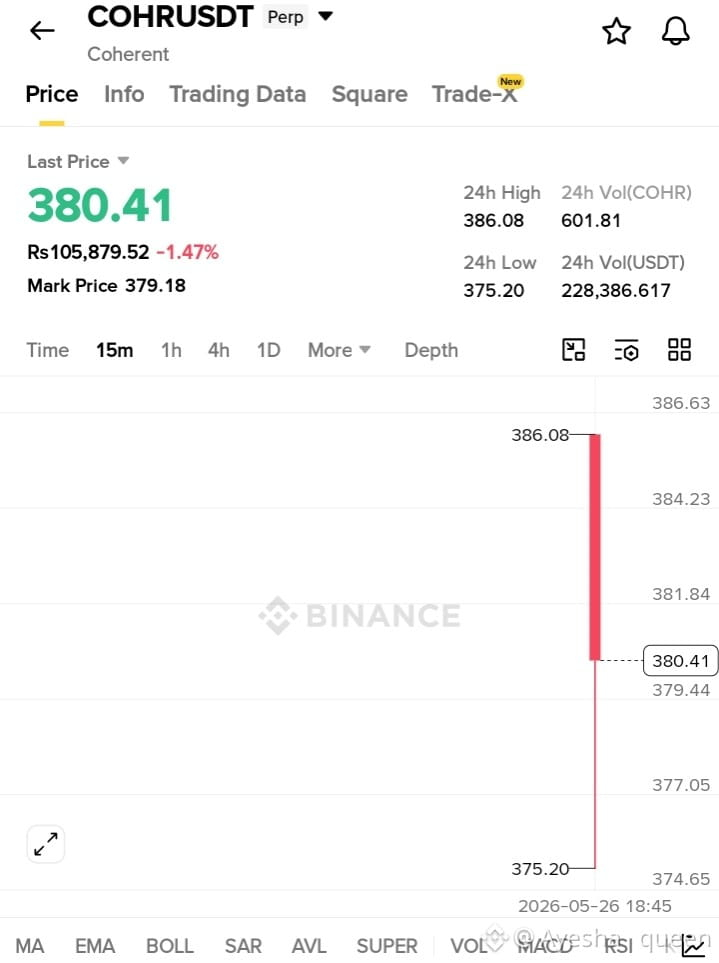Toggle the BOLL indicator
The width and height of the screenshot is (719, 963).
(x=169, y=946)
